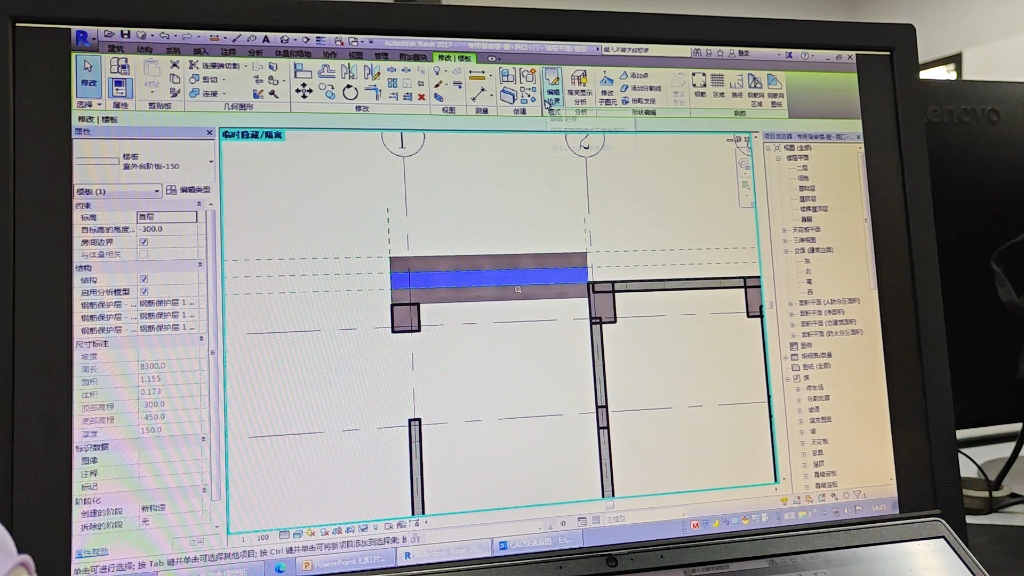
Task: Select the Modify arrow tool
Action: [88, 74]
